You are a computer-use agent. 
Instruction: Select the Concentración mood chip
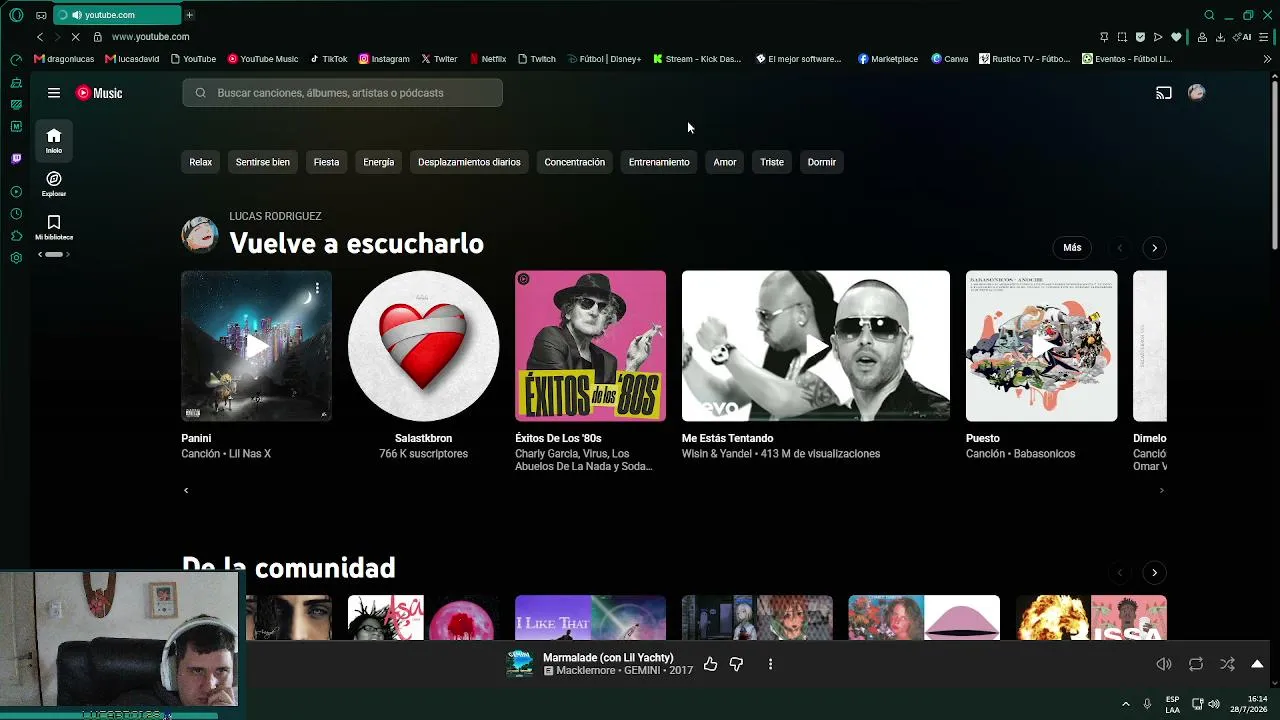[575, 162]
